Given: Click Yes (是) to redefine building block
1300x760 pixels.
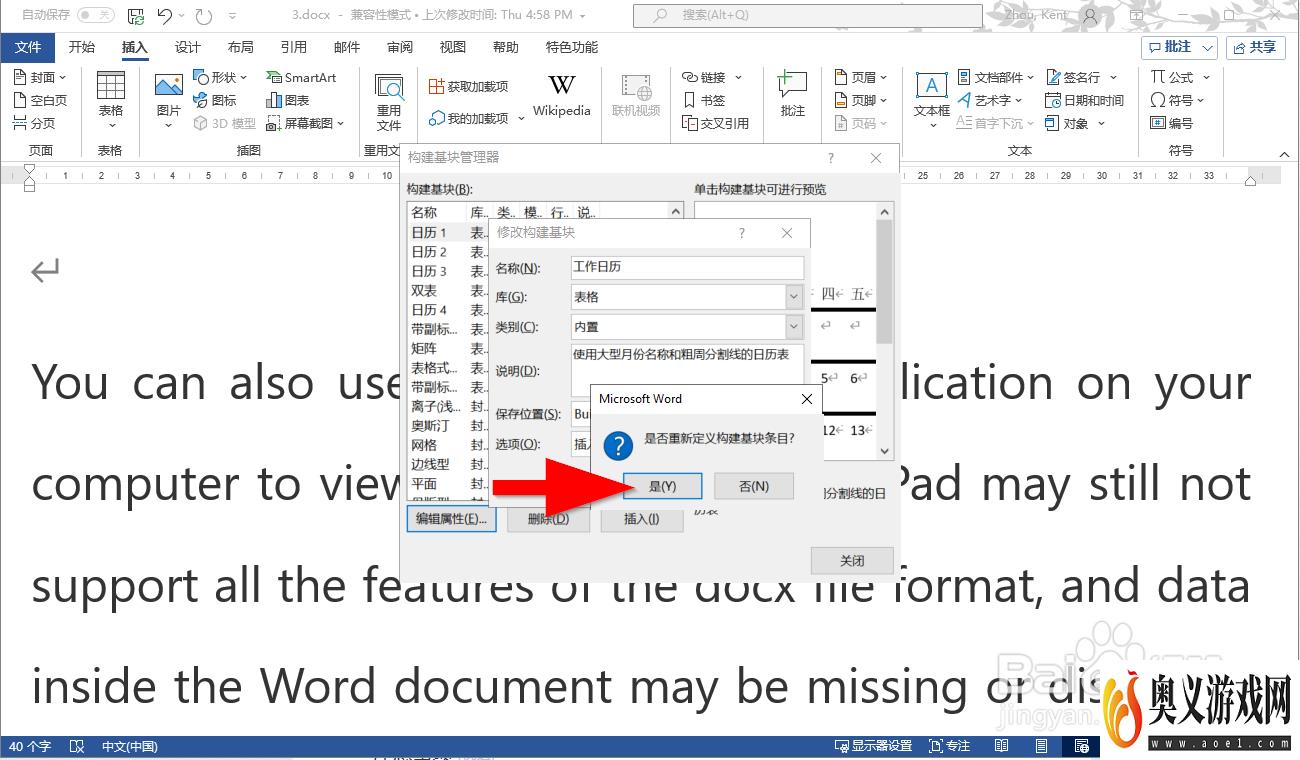Looking at the screenshot, I should click(x=662, y=486).
